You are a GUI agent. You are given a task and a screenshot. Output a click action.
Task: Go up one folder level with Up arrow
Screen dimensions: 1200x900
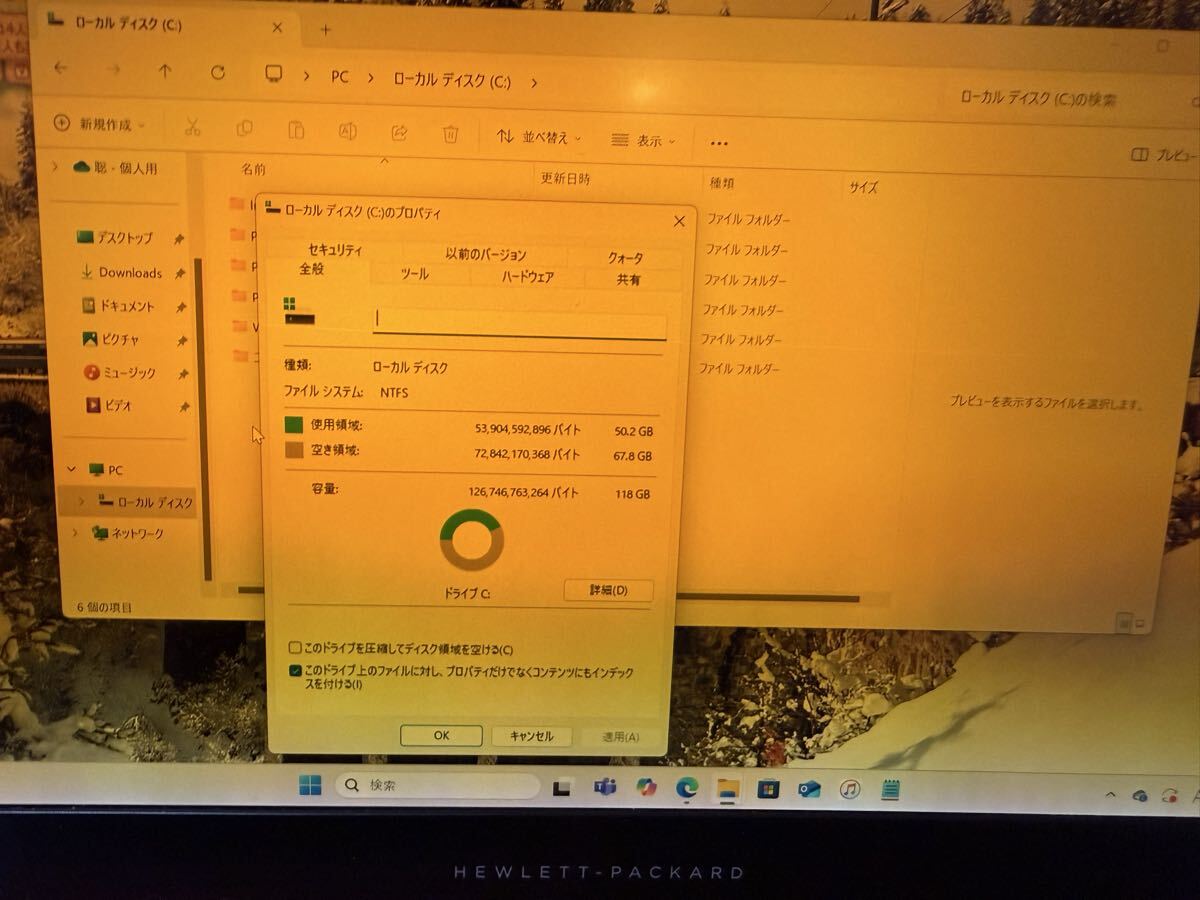[x=165, y=71]
